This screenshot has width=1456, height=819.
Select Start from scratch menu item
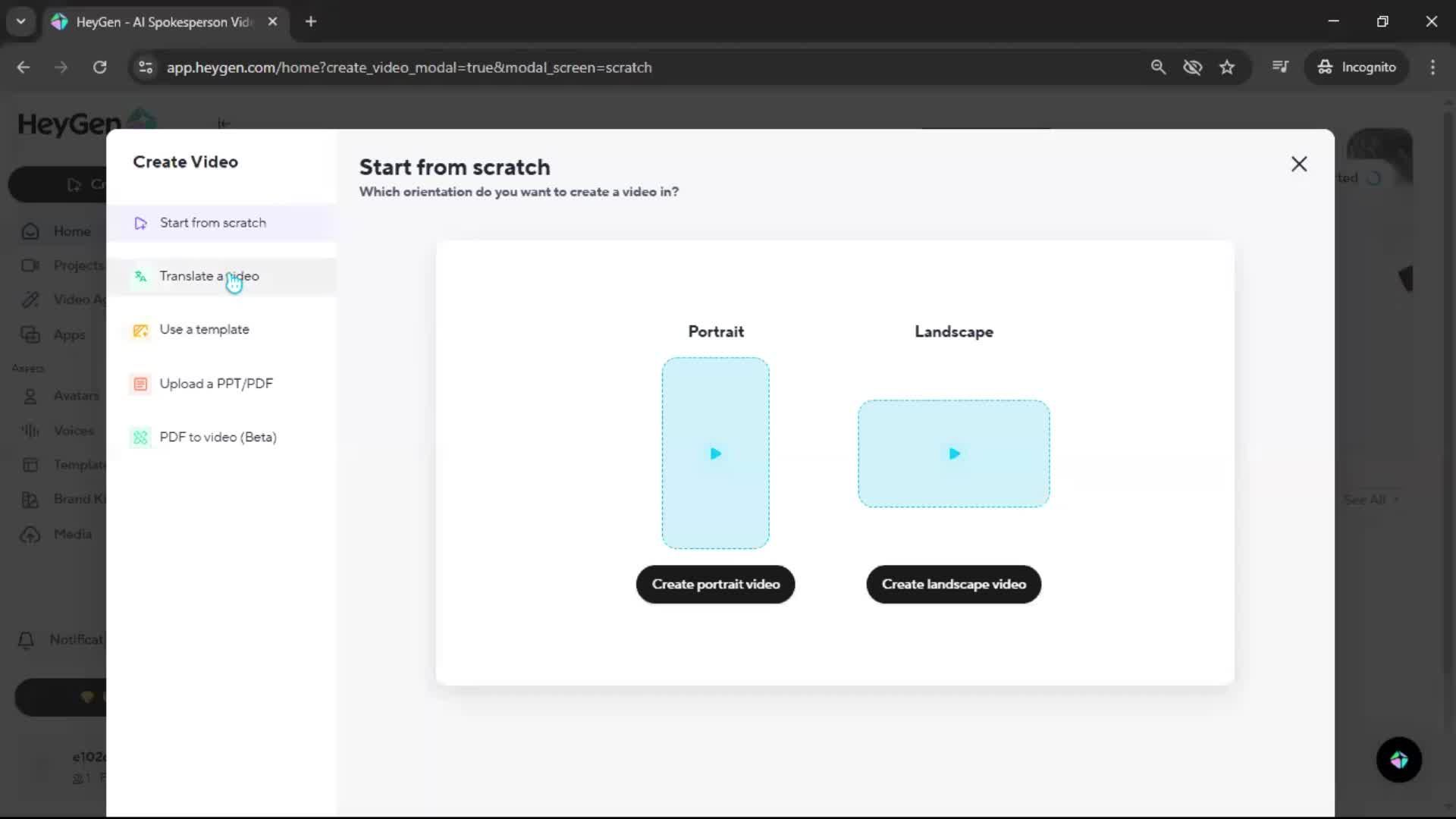pyautogui.click(x=212, y=223)
